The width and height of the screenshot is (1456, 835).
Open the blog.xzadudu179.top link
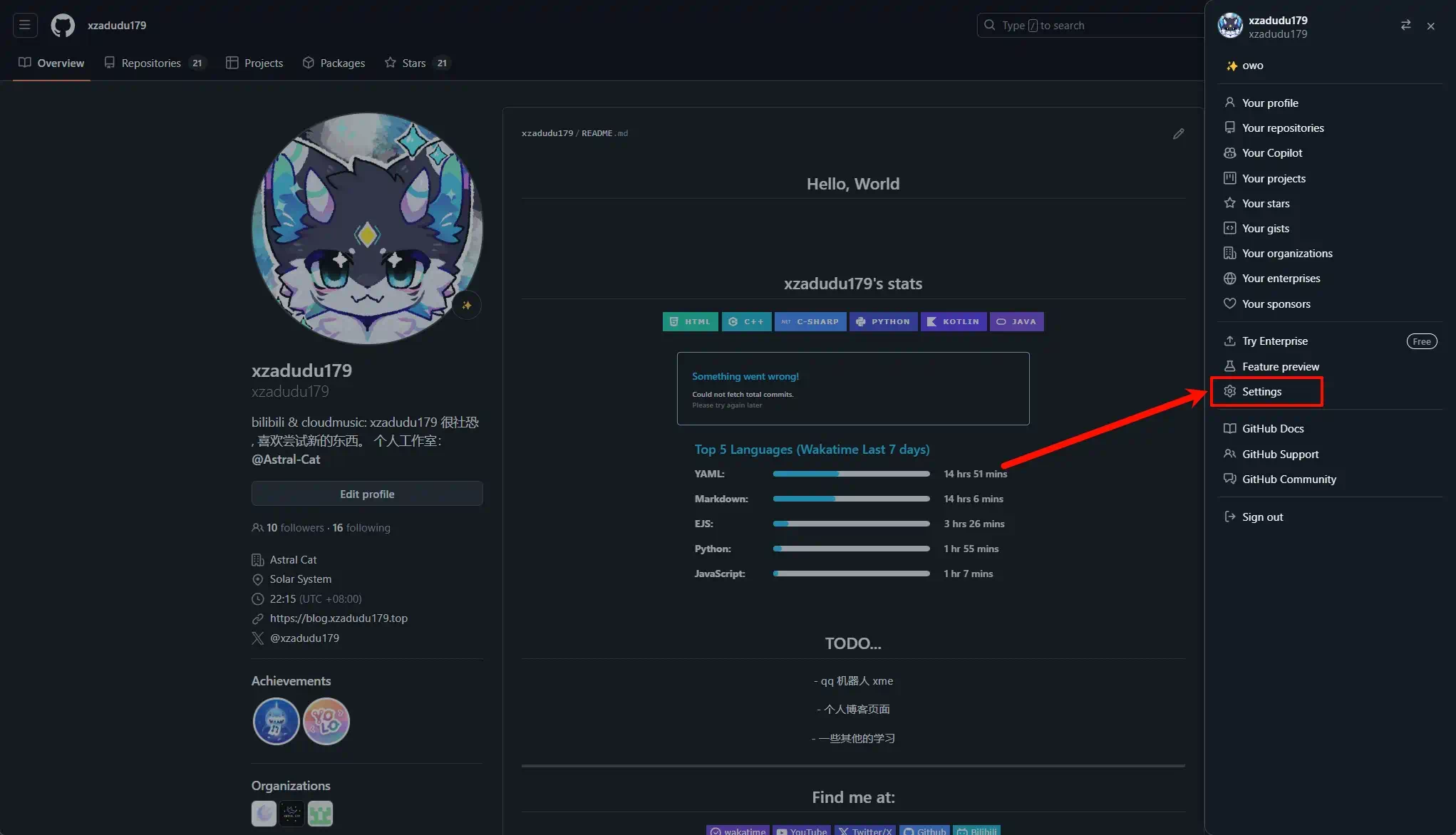[x=339, y=618]
